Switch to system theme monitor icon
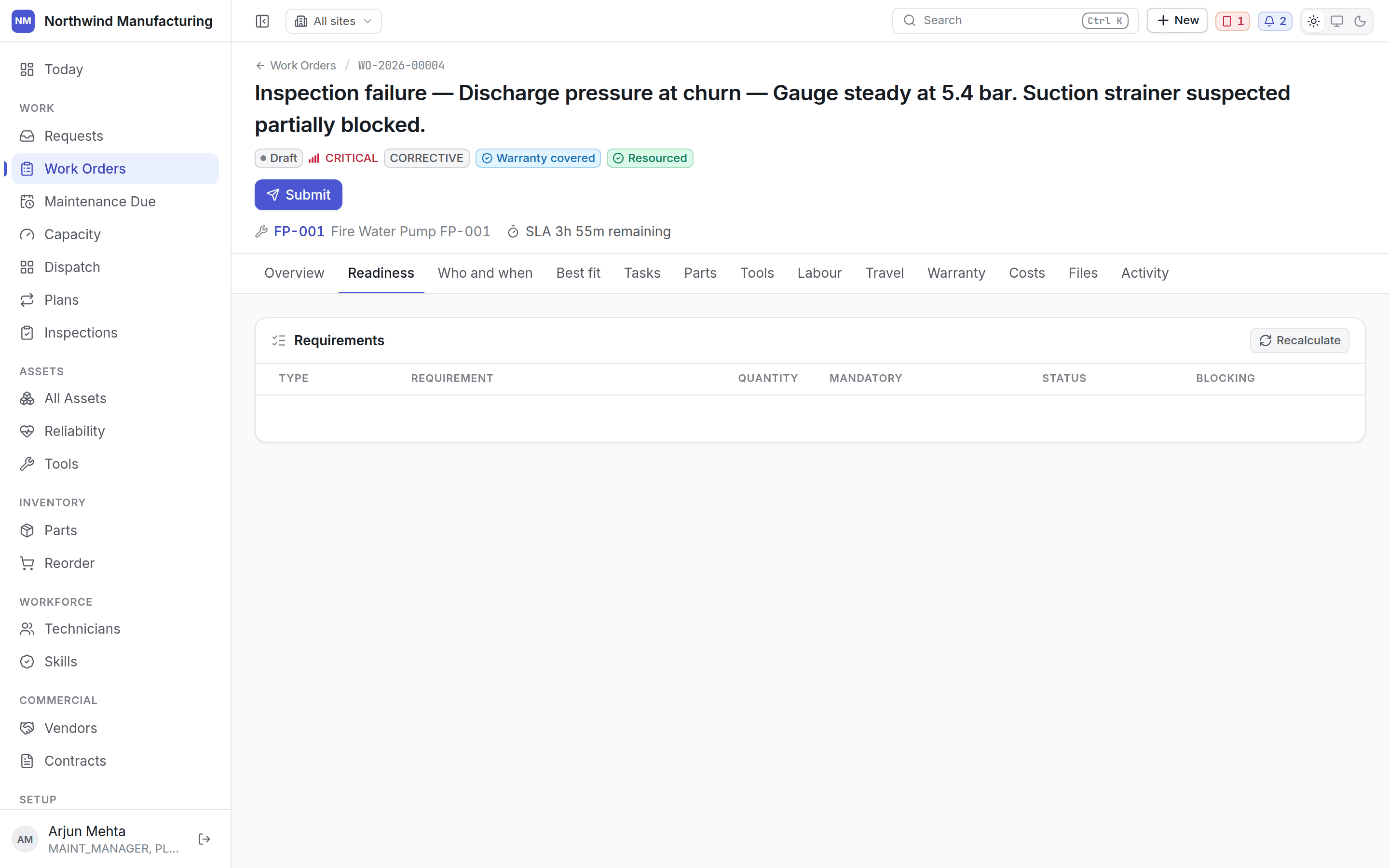Image resolution: width=1389 pixels, height=868 pixels. click(1337, 21)
